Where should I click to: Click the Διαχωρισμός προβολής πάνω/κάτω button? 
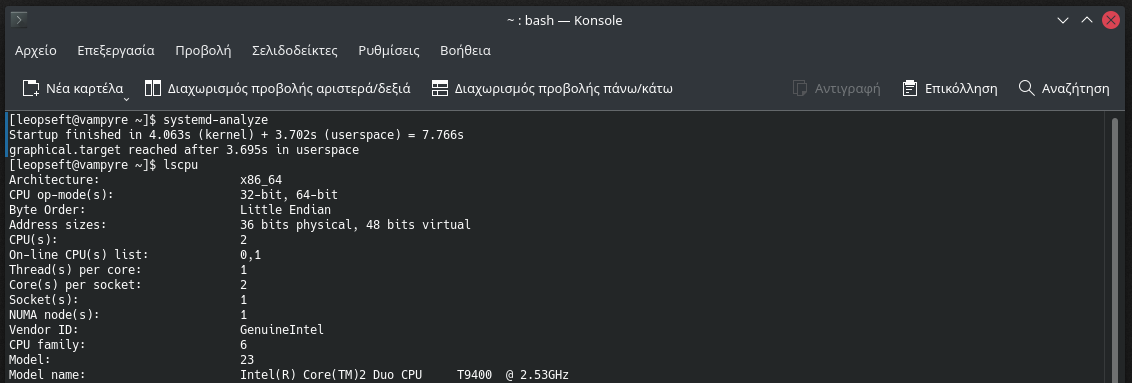pyautogui.click(x=552, y=89)
